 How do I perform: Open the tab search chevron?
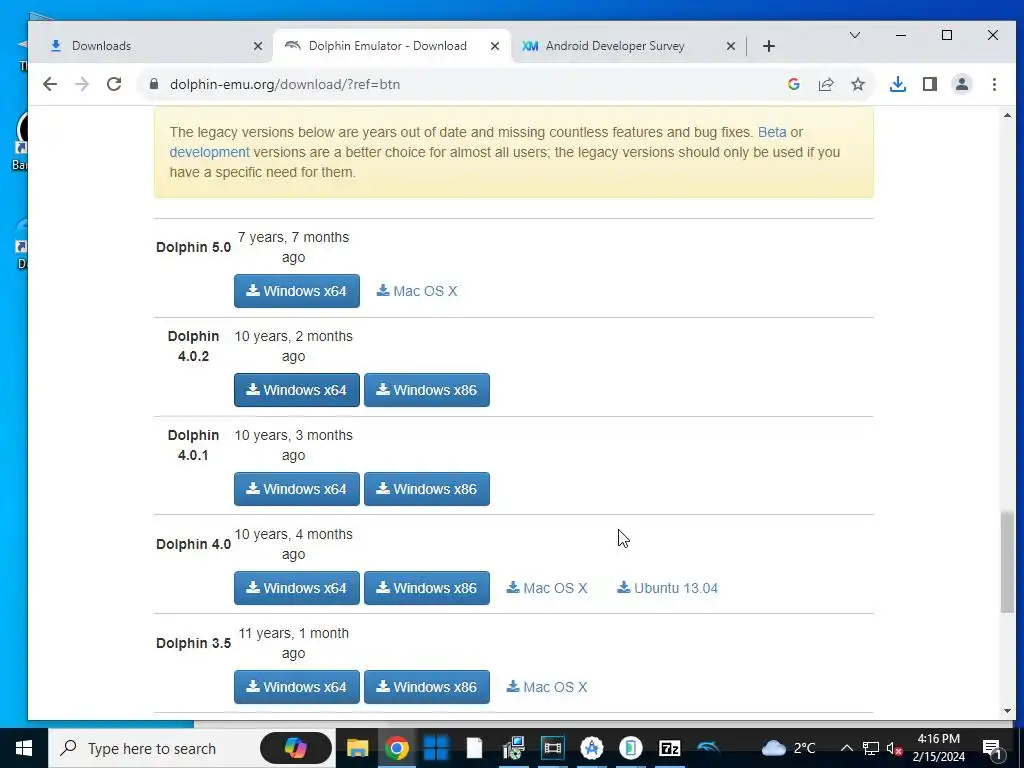pos(854,35)
